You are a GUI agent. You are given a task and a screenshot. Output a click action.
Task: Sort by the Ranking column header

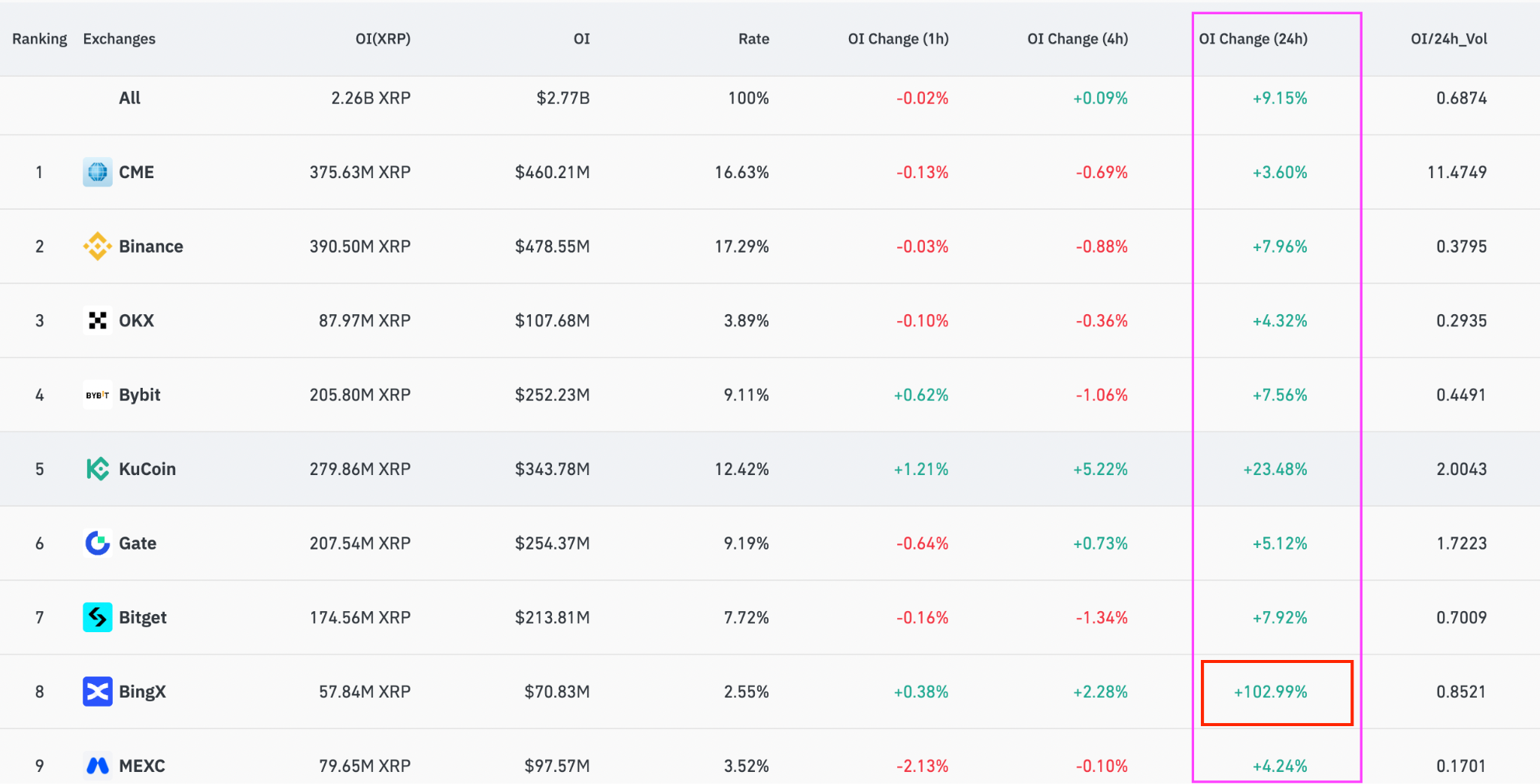(39, 39)
